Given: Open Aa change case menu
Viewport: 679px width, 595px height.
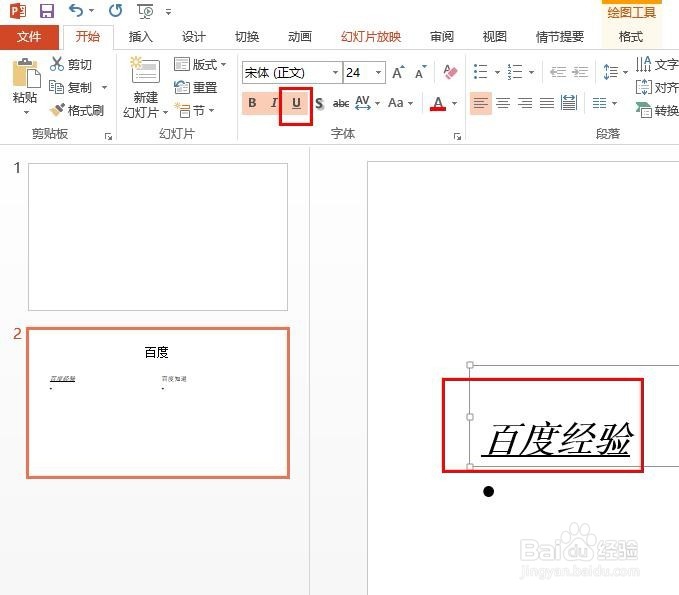Looking at the screenshot, I should 400,103.
